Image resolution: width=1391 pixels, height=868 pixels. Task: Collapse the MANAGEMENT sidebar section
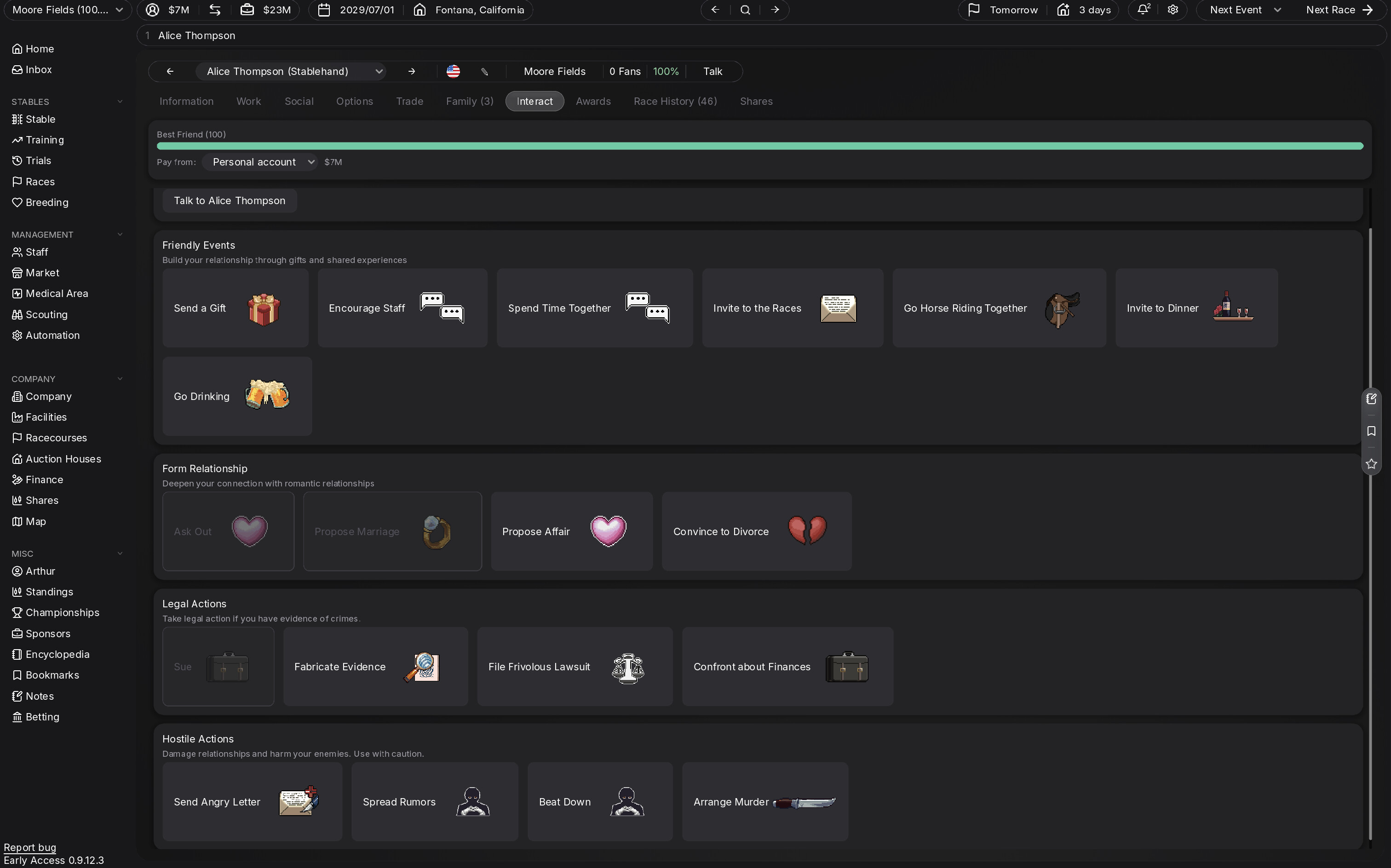[x=120, y=234]
